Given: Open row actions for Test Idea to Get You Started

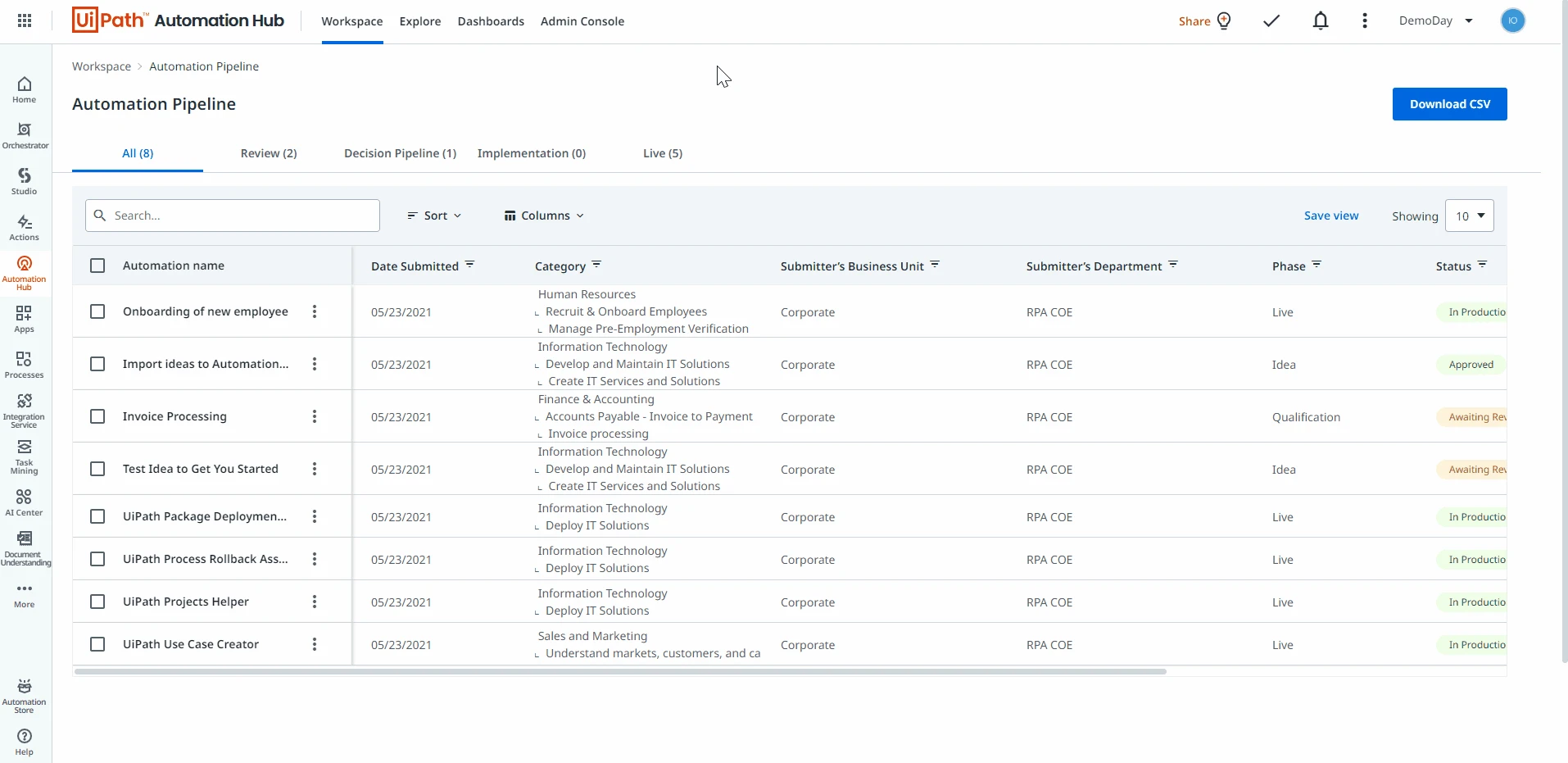Looking at the screenshot, I should coord(315,469).
